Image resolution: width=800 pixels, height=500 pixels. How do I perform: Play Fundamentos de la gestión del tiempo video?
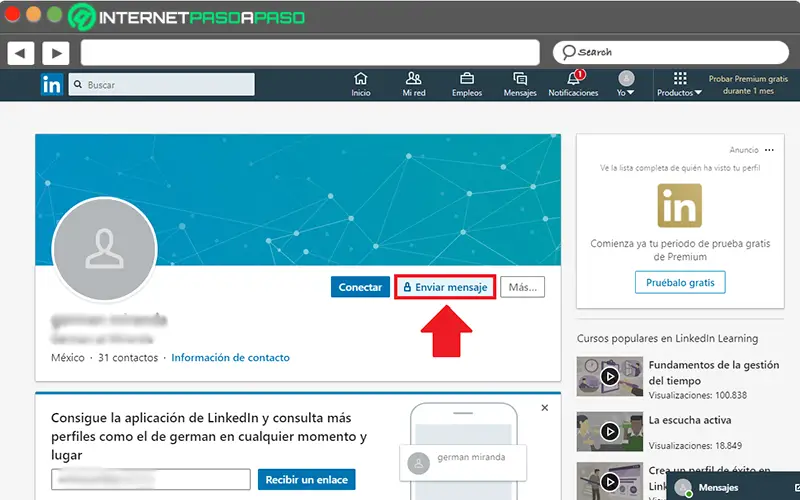tap(610, 377)
